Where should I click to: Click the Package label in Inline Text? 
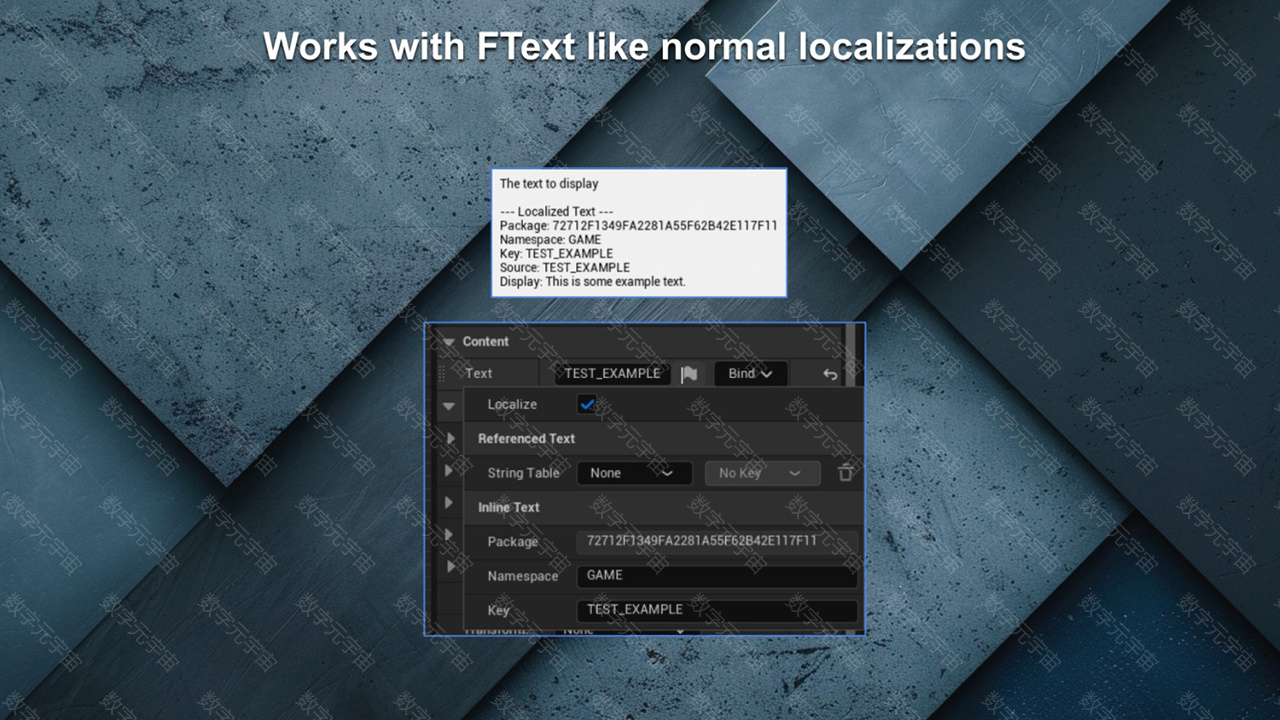pos(512,541)
